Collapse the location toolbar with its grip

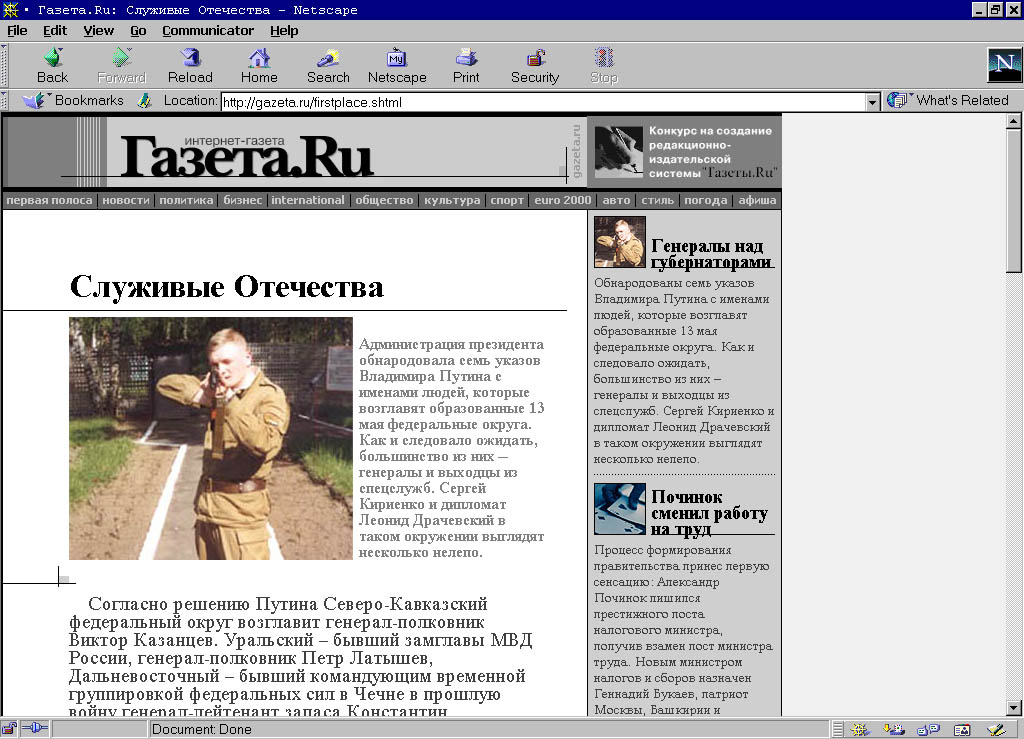click(4, 101)
